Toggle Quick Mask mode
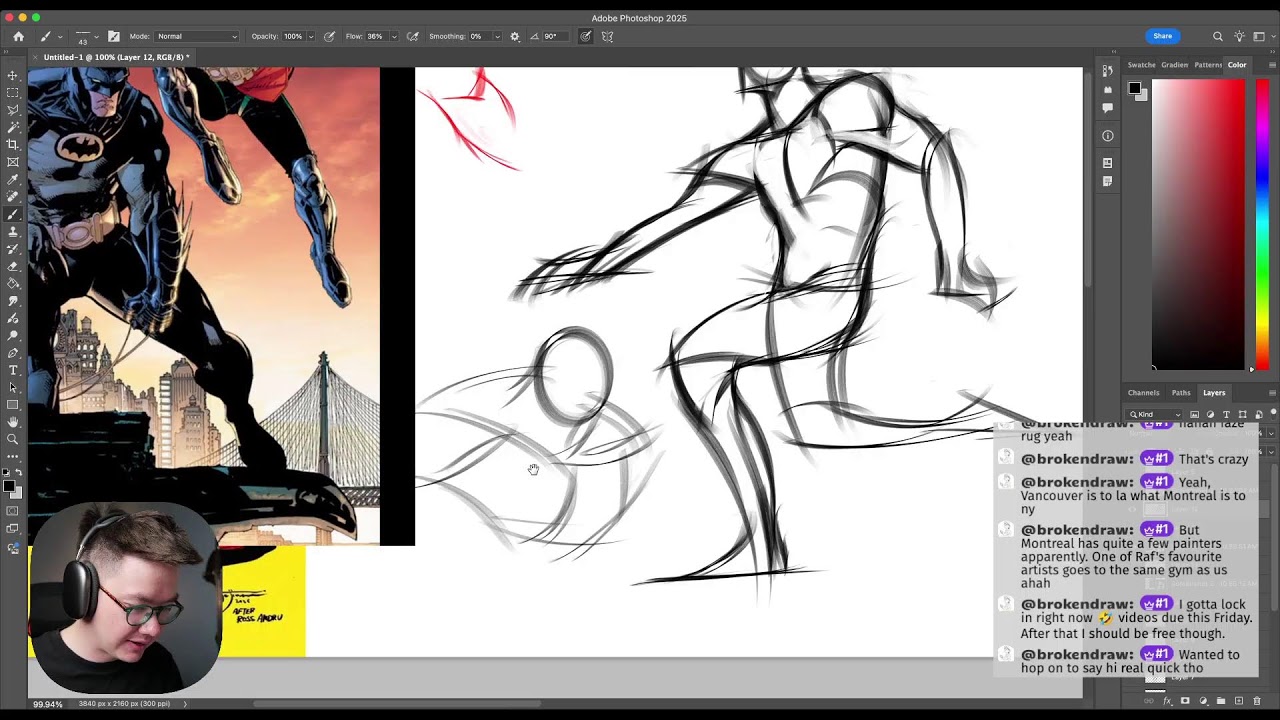 pyautogui.click(x=13, y=511)
